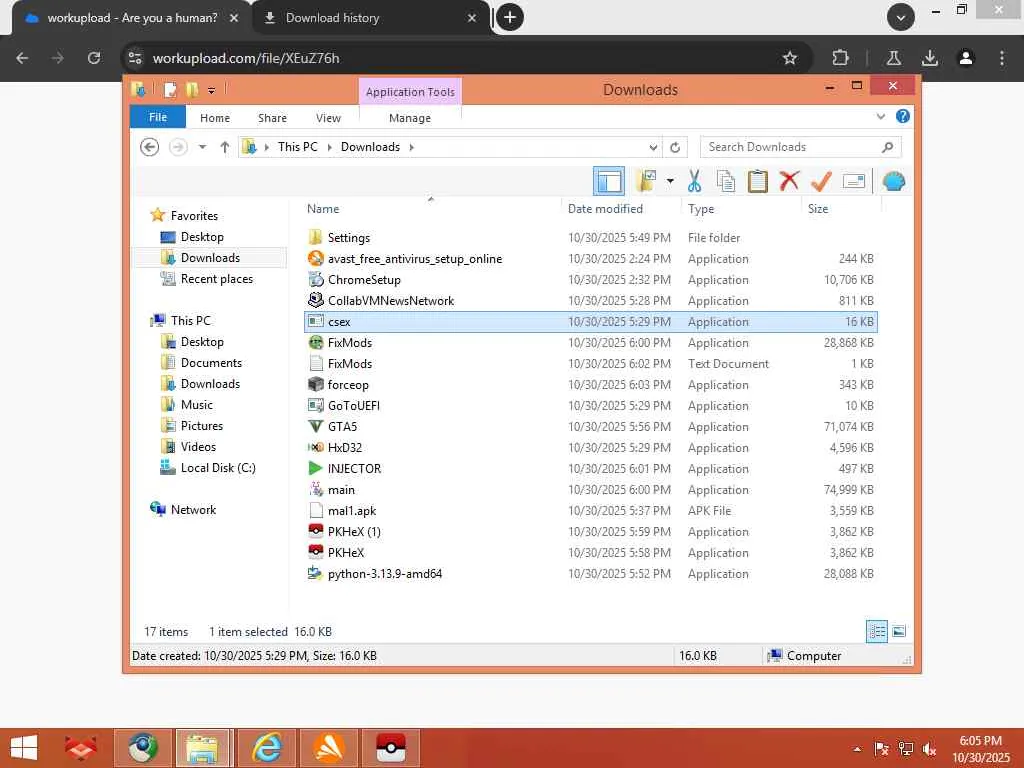The height and width of the screenshot is (768, 1024).
Task: Open Recent places in Favorites
Action: (216, 279)
